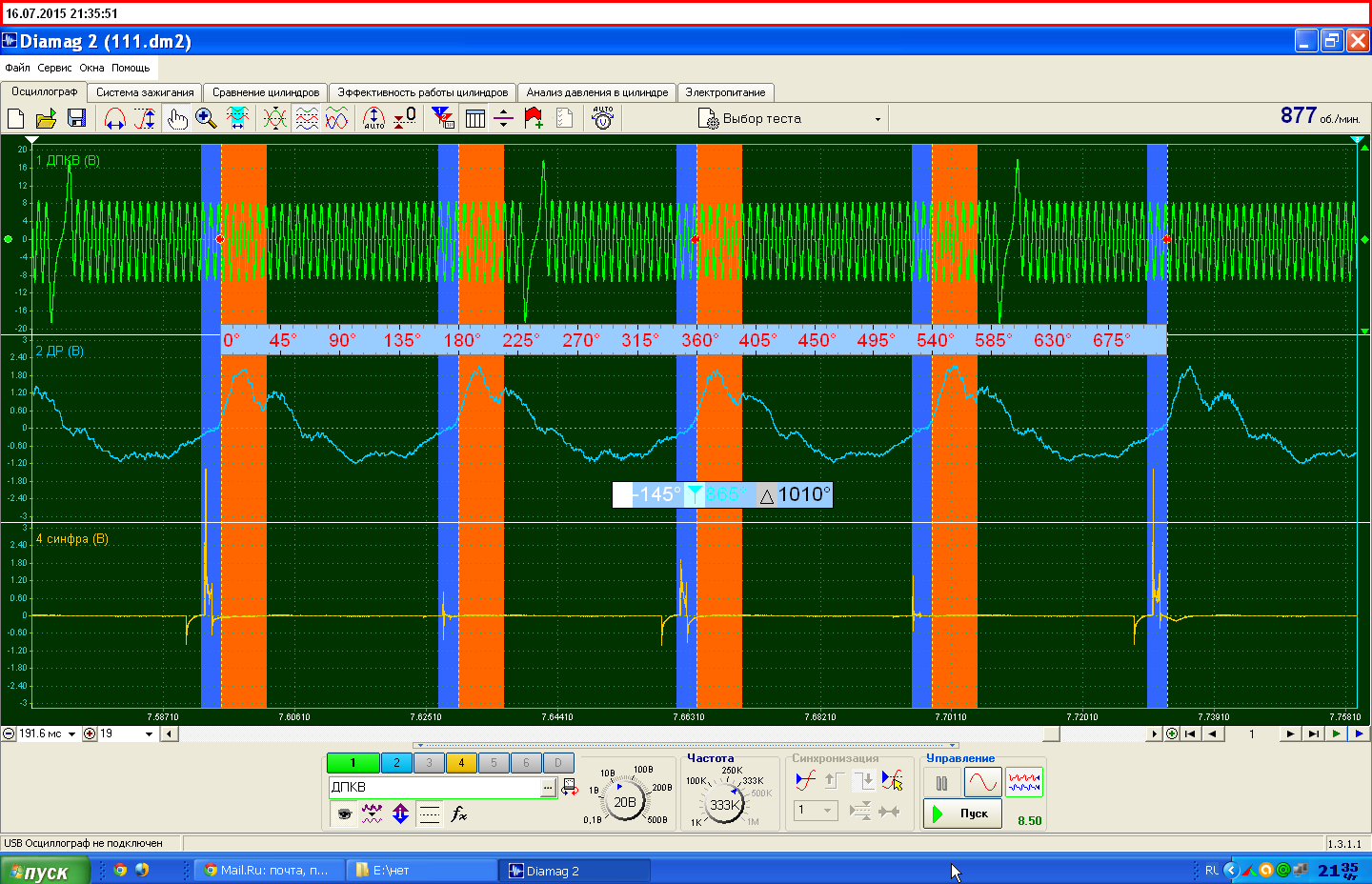The width and height of the screenshot is (1372, 884).
Task: Click the pause button in Управление
Action: click(941, 783)
